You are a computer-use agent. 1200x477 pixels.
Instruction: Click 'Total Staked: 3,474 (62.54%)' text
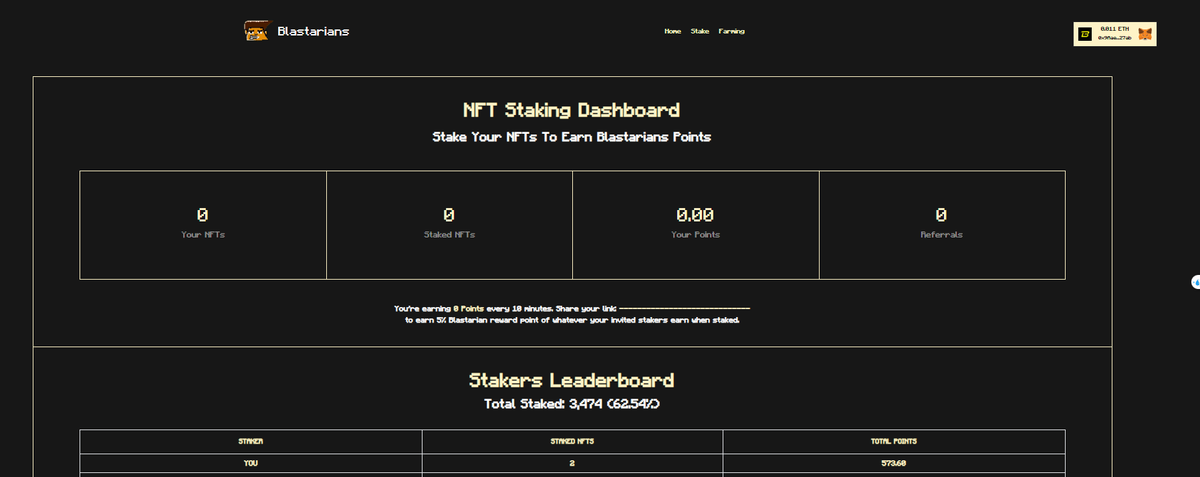coord(572,404)
